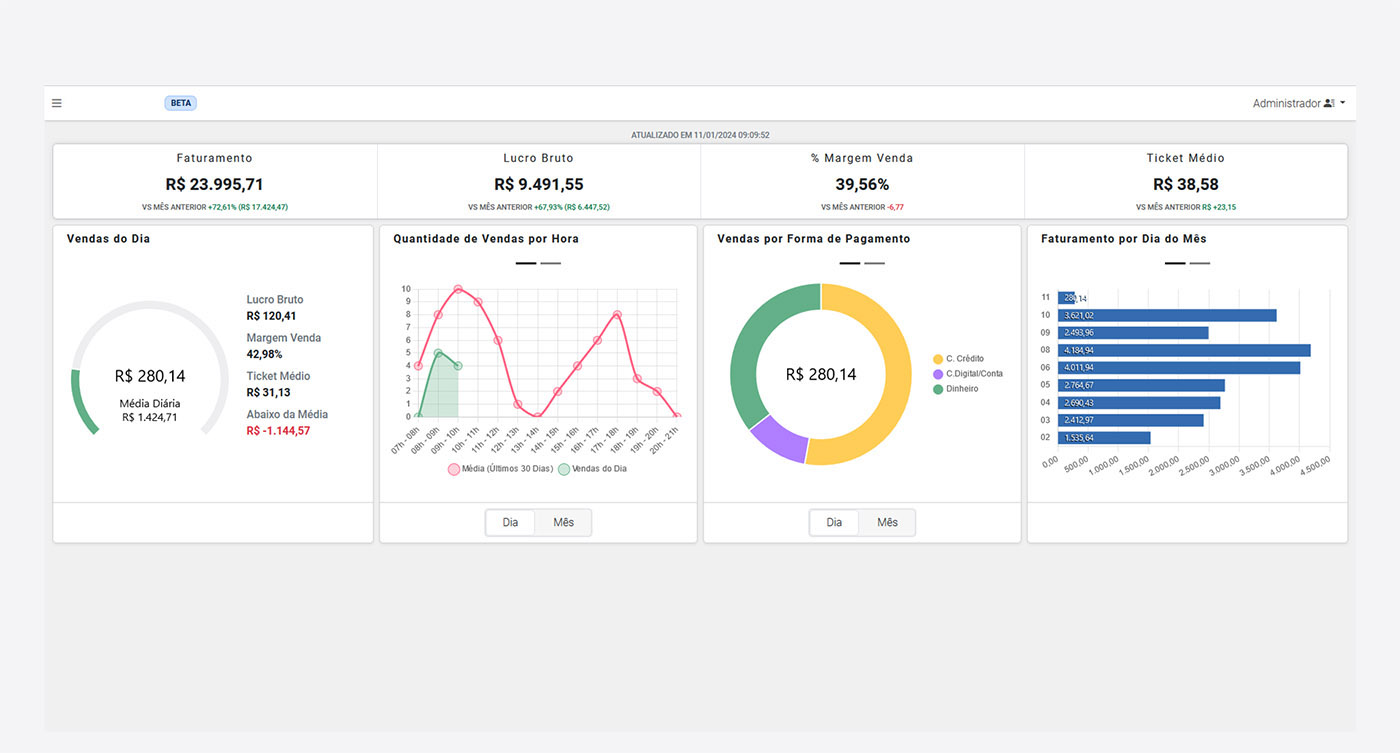Click the day 06 bar showing 4.011,94
Screen dimensions: 1400x753
click(1179, 368)
